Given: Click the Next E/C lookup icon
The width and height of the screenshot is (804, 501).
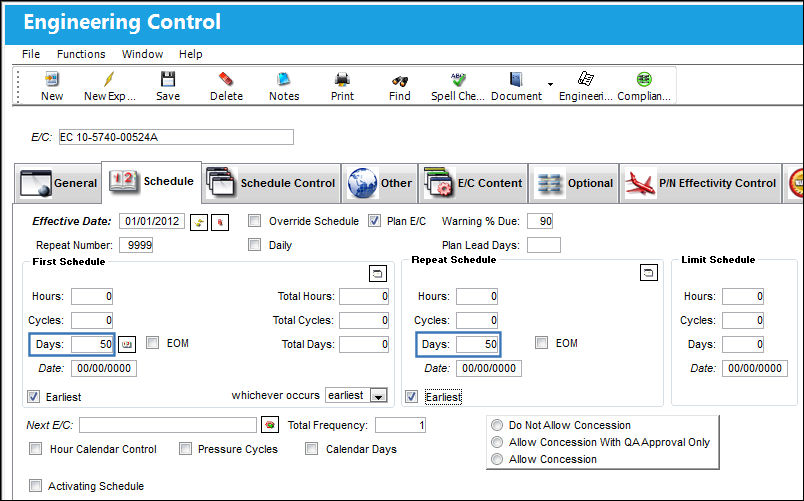Looking at the screenshot, I should pos(270,425).
